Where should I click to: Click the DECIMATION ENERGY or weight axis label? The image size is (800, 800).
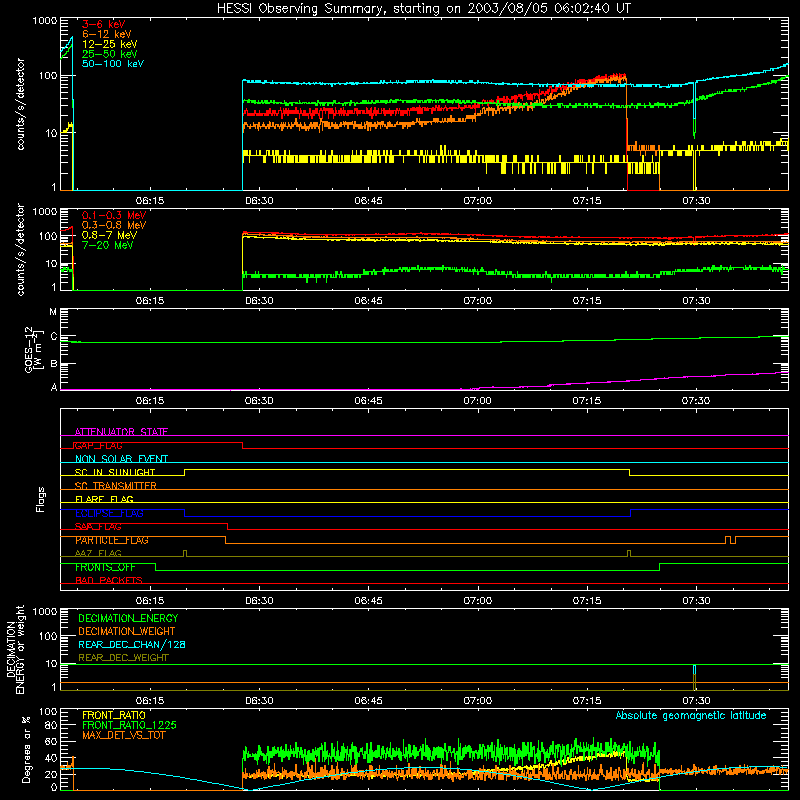tap(15, 649)
